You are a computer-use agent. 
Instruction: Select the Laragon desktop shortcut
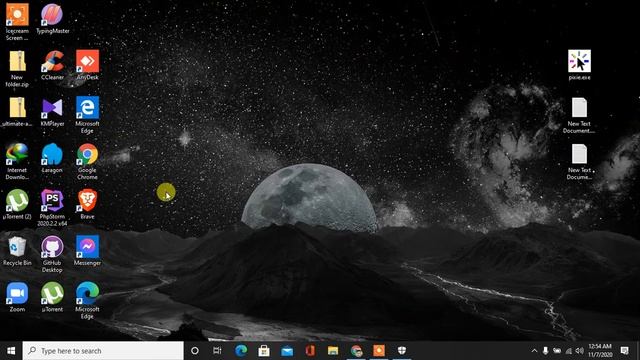52,158
